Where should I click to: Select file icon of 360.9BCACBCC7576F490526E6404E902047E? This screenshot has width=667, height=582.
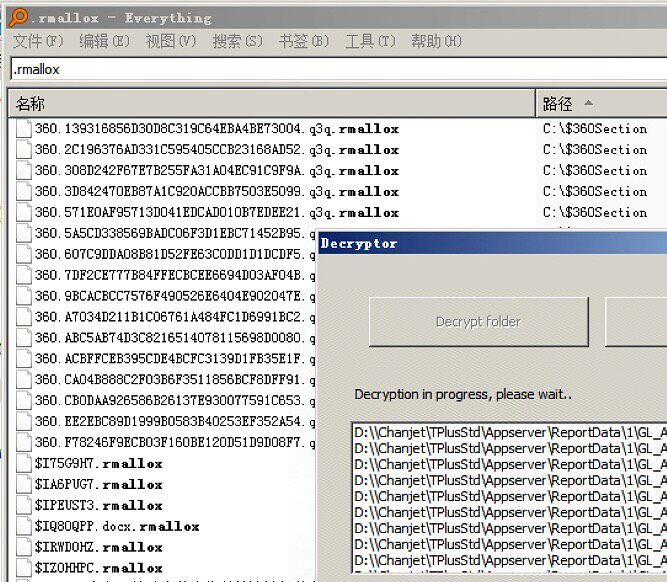pos(24,296)
